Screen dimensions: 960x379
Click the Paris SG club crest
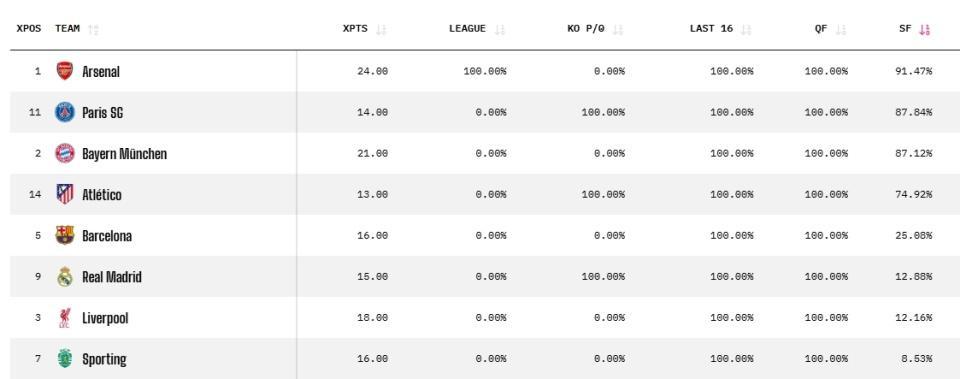(x=65, y=112)
